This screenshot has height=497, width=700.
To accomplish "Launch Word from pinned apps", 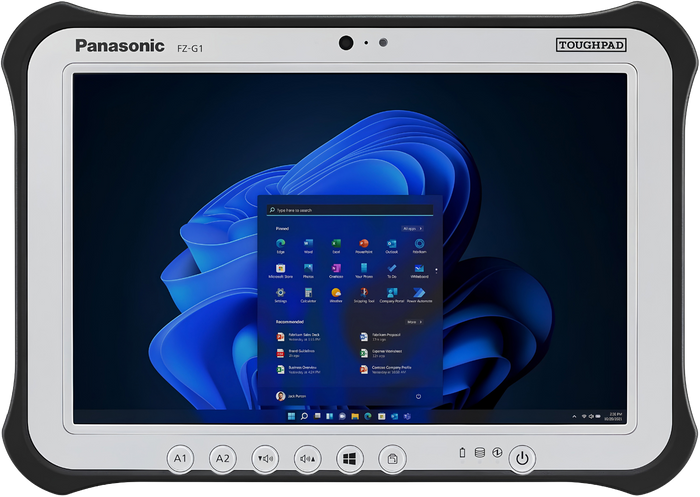I will [308, 246].
